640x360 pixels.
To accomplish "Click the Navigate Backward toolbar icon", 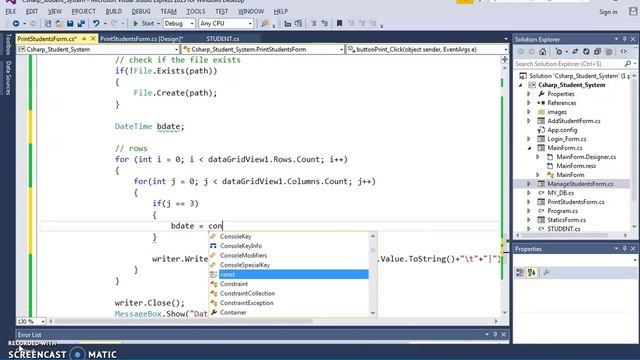I will [16, 24].
